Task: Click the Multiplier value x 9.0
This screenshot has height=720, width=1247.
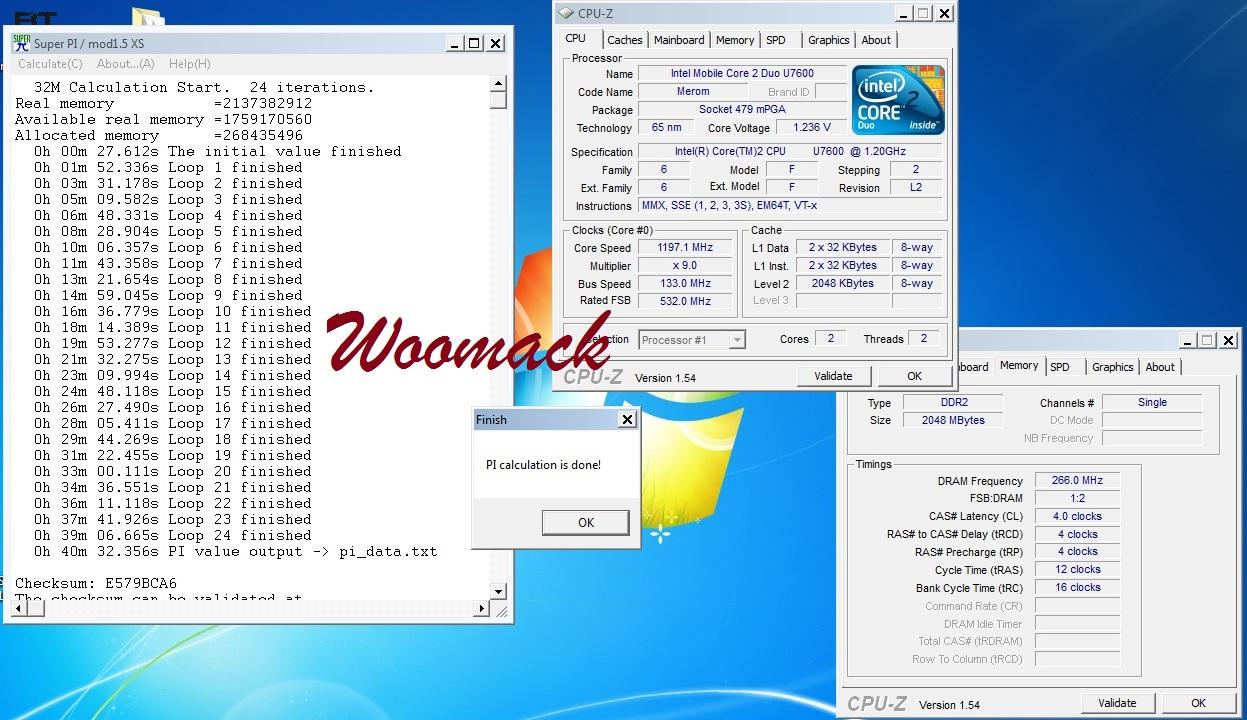Action: [x=684, y=266]
